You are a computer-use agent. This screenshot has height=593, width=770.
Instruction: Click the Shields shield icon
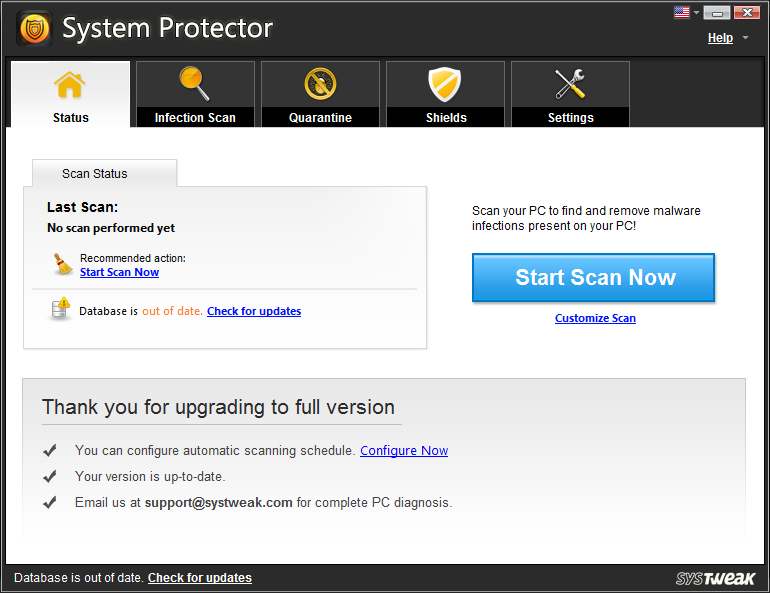(x=445, y=84)
